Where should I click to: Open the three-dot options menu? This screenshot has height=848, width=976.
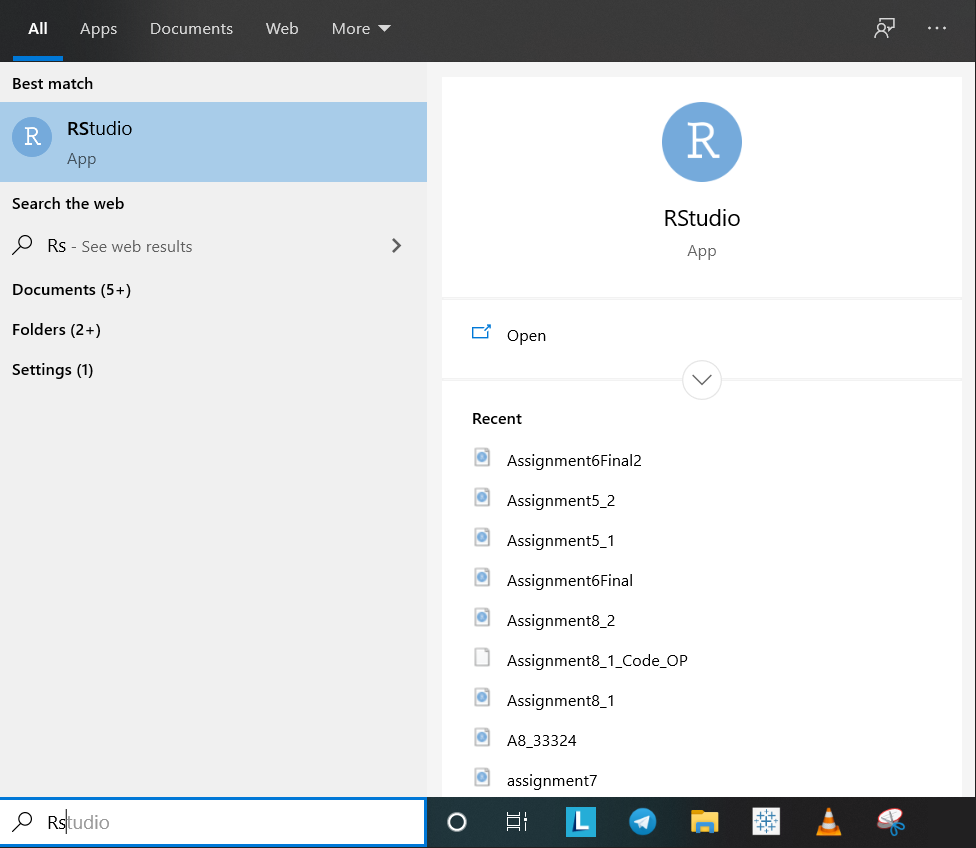pos(937,29)
